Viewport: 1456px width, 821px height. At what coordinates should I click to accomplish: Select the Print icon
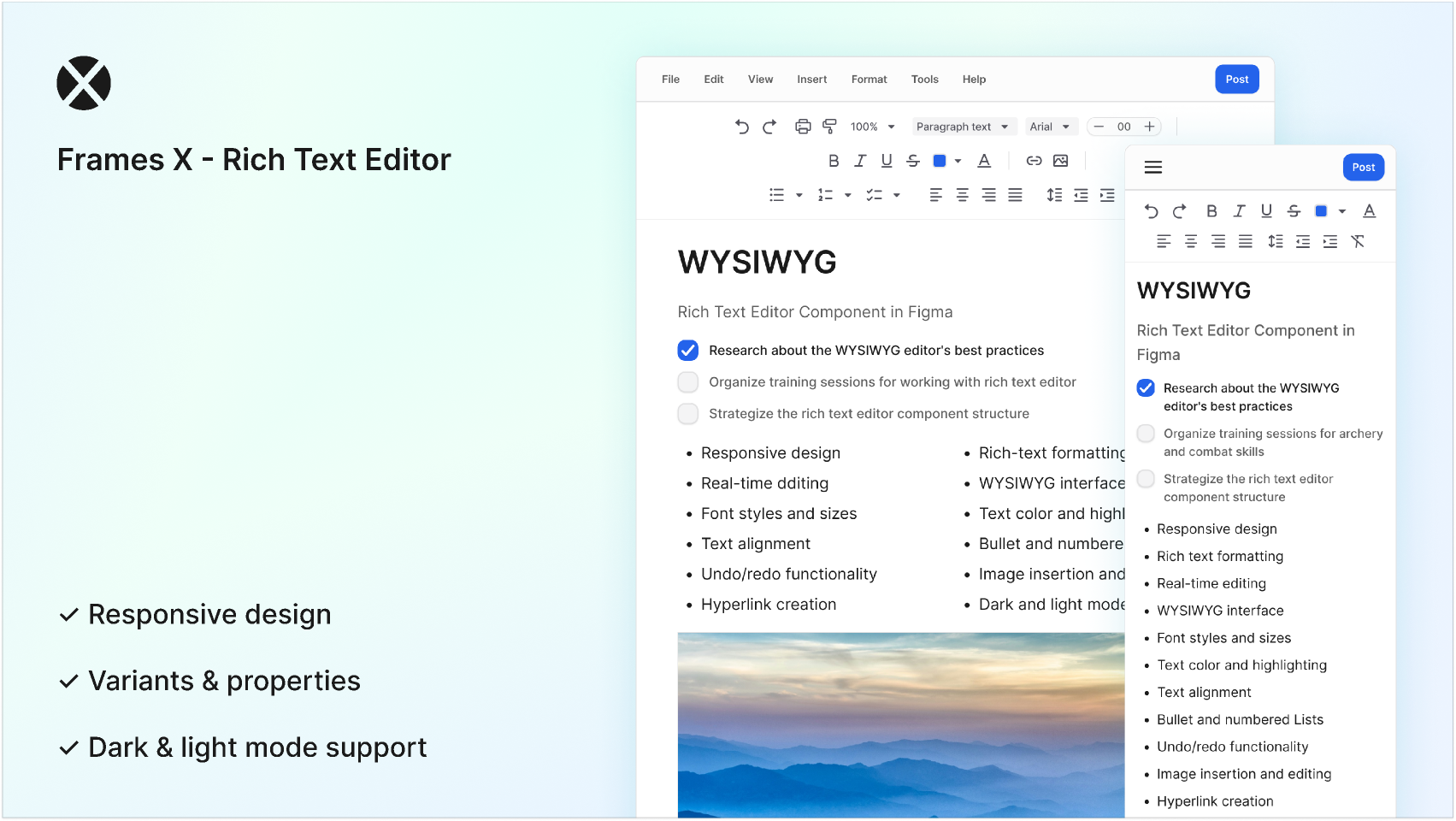(x=803, y=126)
